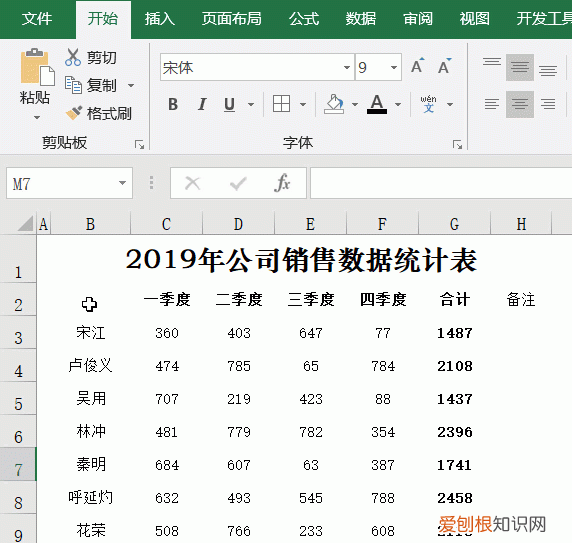This screenshot has width=572, height=543.
Task: Expand the copy options arrow next to 复制
Action: coord(131,86)
